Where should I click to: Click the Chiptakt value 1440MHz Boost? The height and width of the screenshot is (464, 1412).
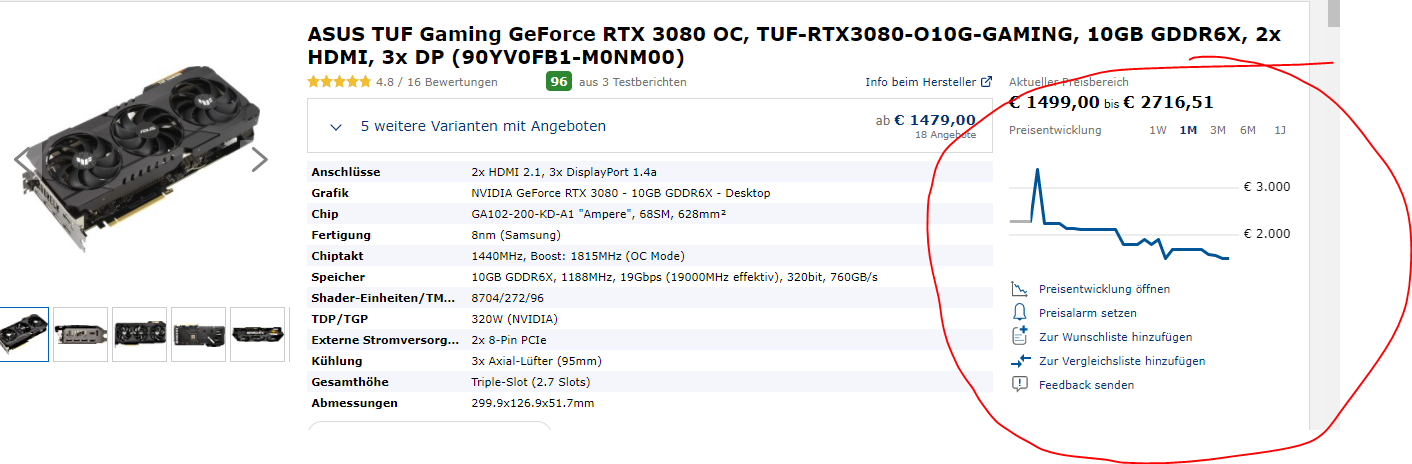point(578,256)
